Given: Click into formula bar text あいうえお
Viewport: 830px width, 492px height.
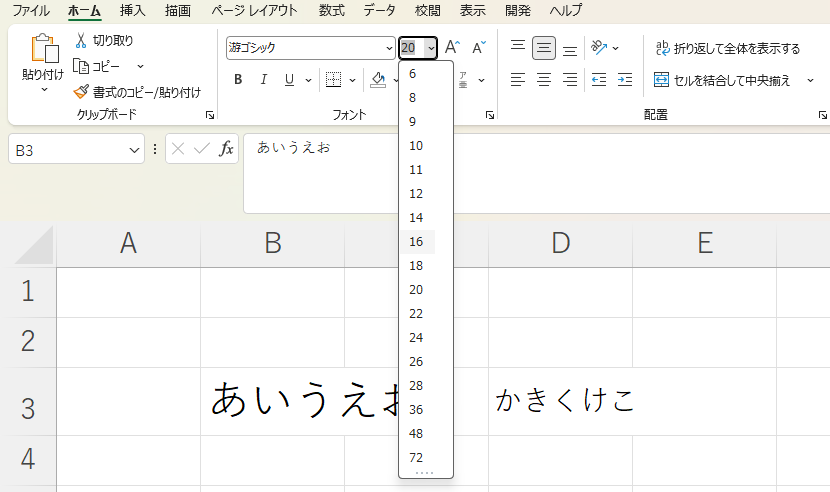Looking at the screenshot, I should [x=294, y=148].
